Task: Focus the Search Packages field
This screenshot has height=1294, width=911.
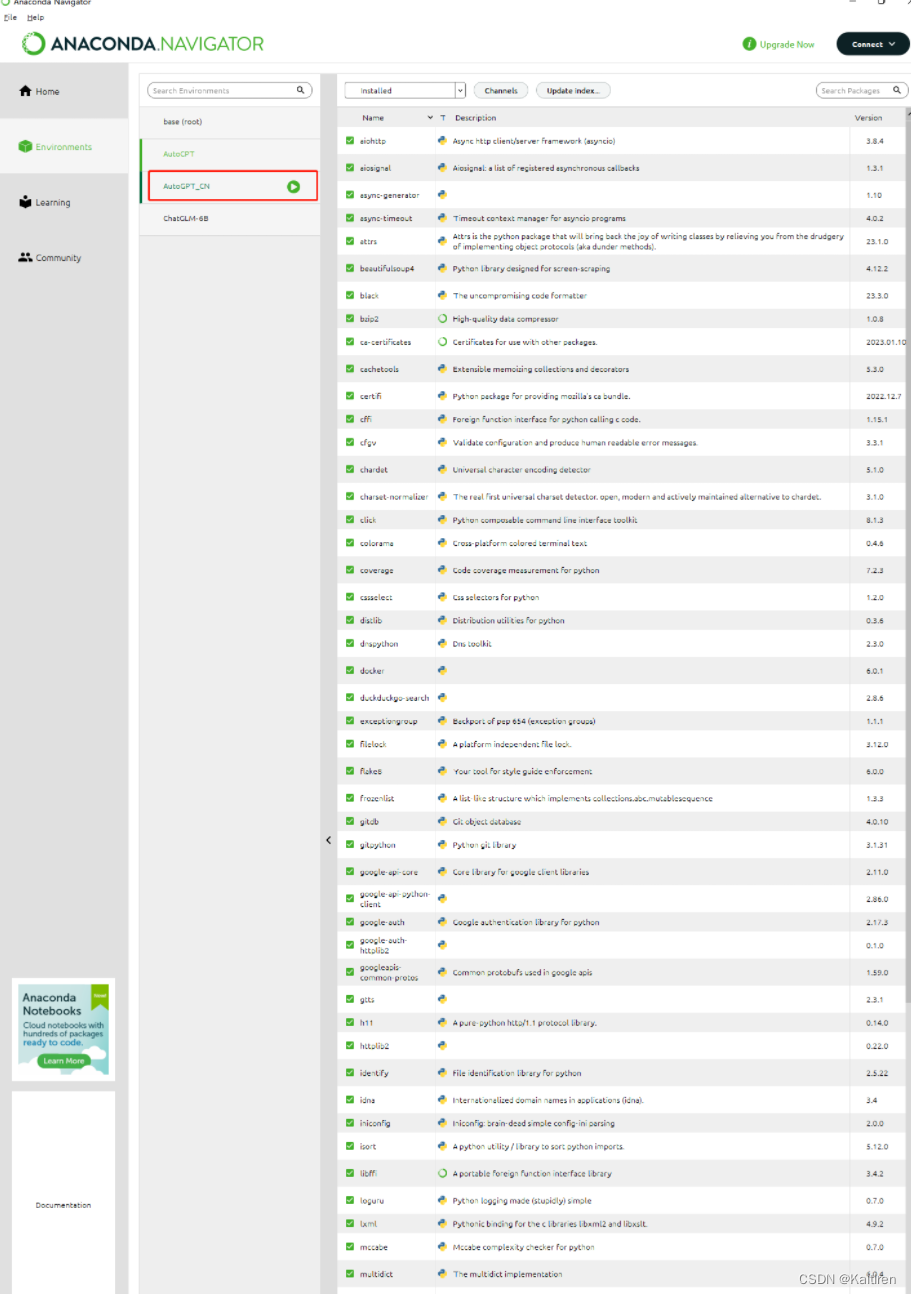Action: 862,90
